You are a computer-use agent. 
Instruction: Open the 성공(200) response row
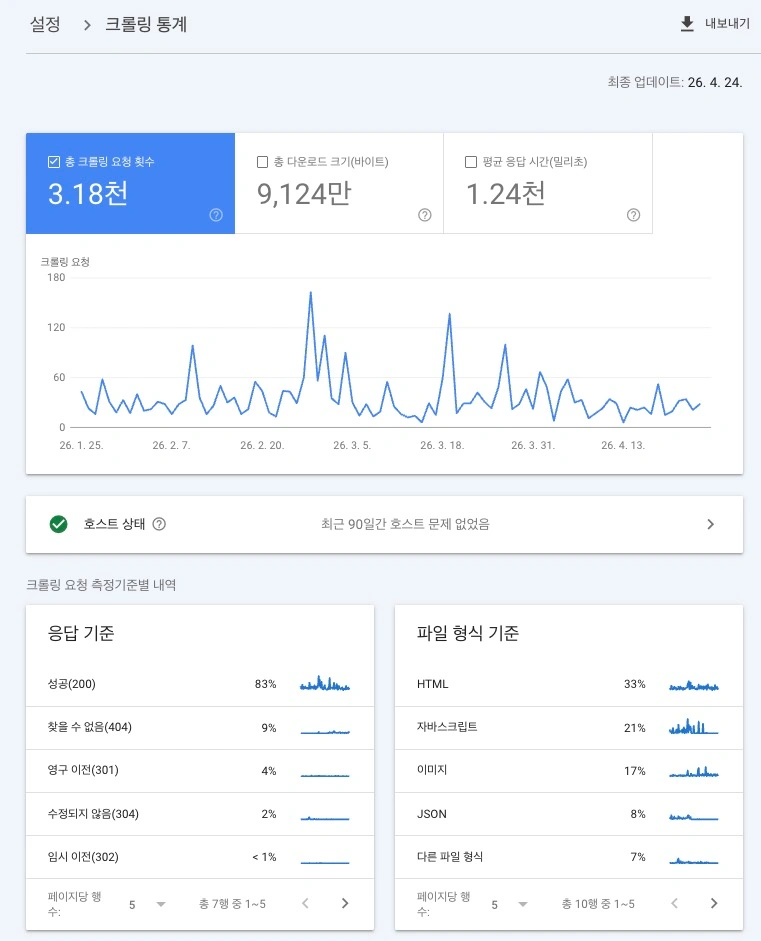click(200, 684)
